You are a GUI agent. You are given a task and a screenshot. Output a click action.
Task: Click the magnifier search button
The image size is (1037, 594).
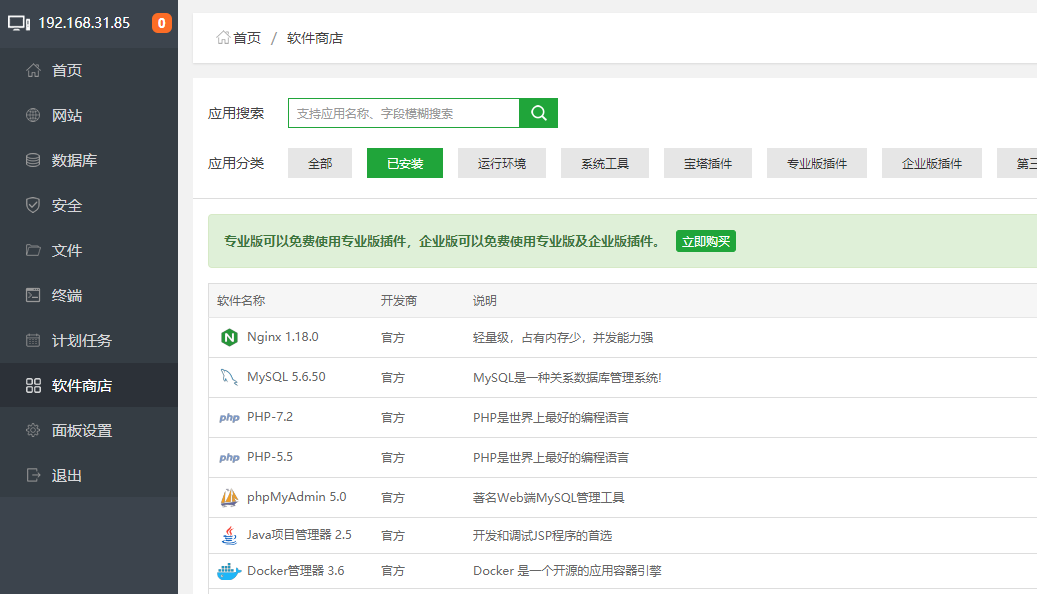click(x=538, y=113)
